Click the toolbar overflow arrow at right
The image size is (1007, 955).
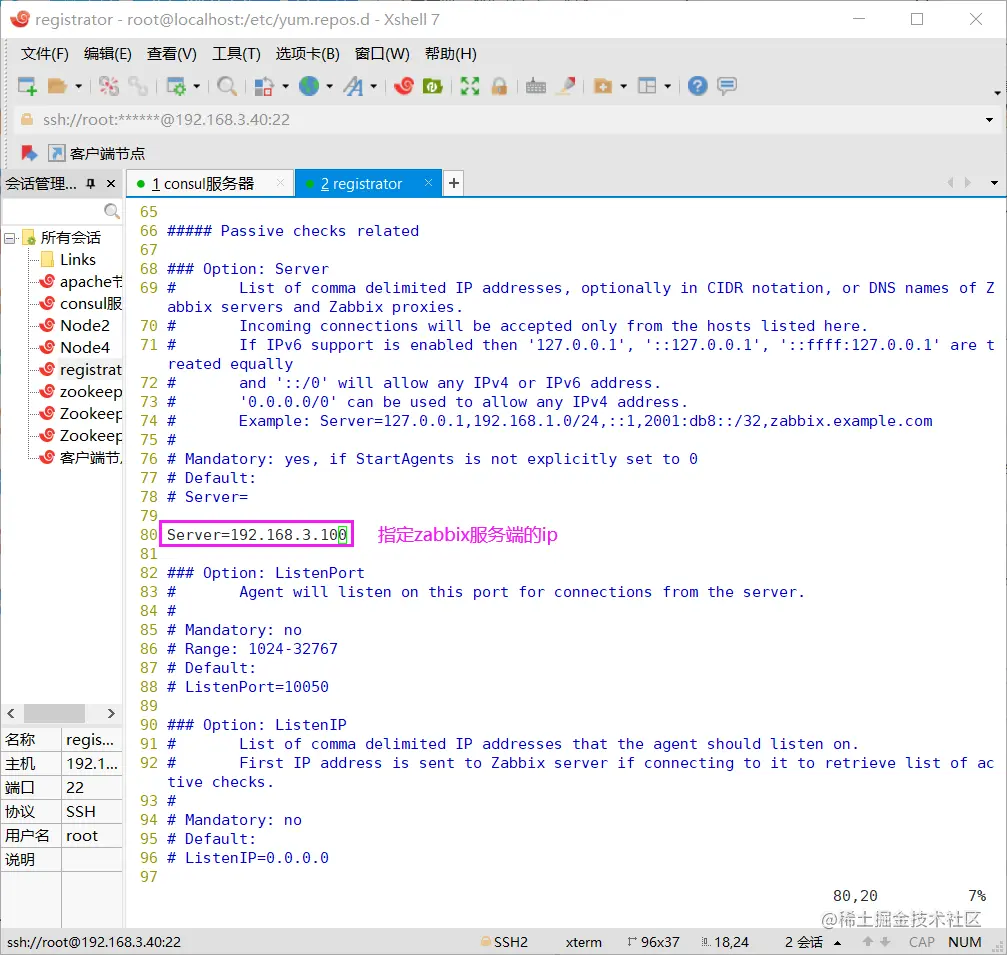click(997, 93)
